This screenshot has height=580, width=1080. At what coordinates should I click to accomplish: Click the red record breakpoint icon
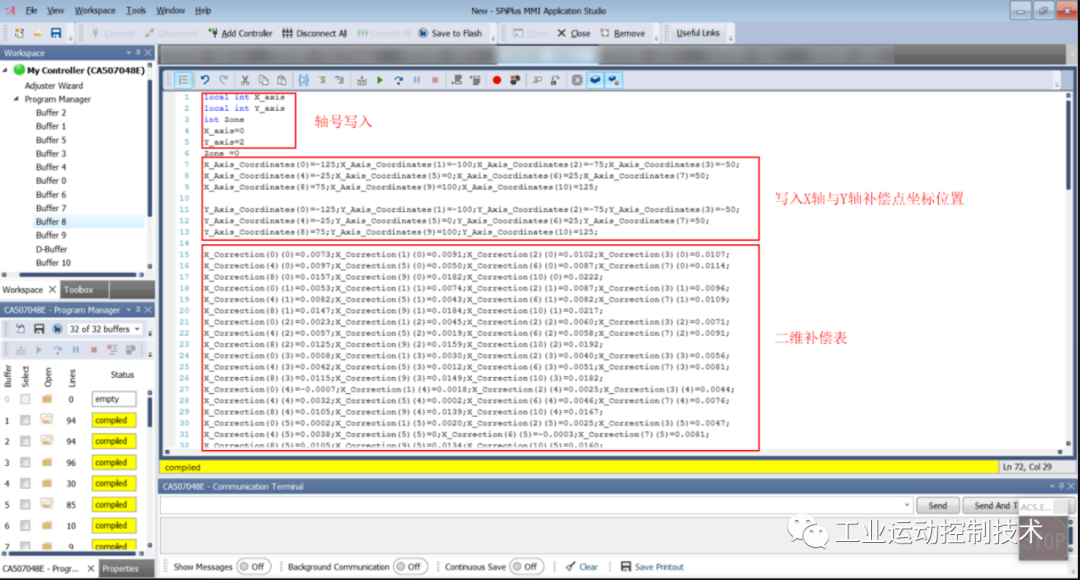coord(497,80)
